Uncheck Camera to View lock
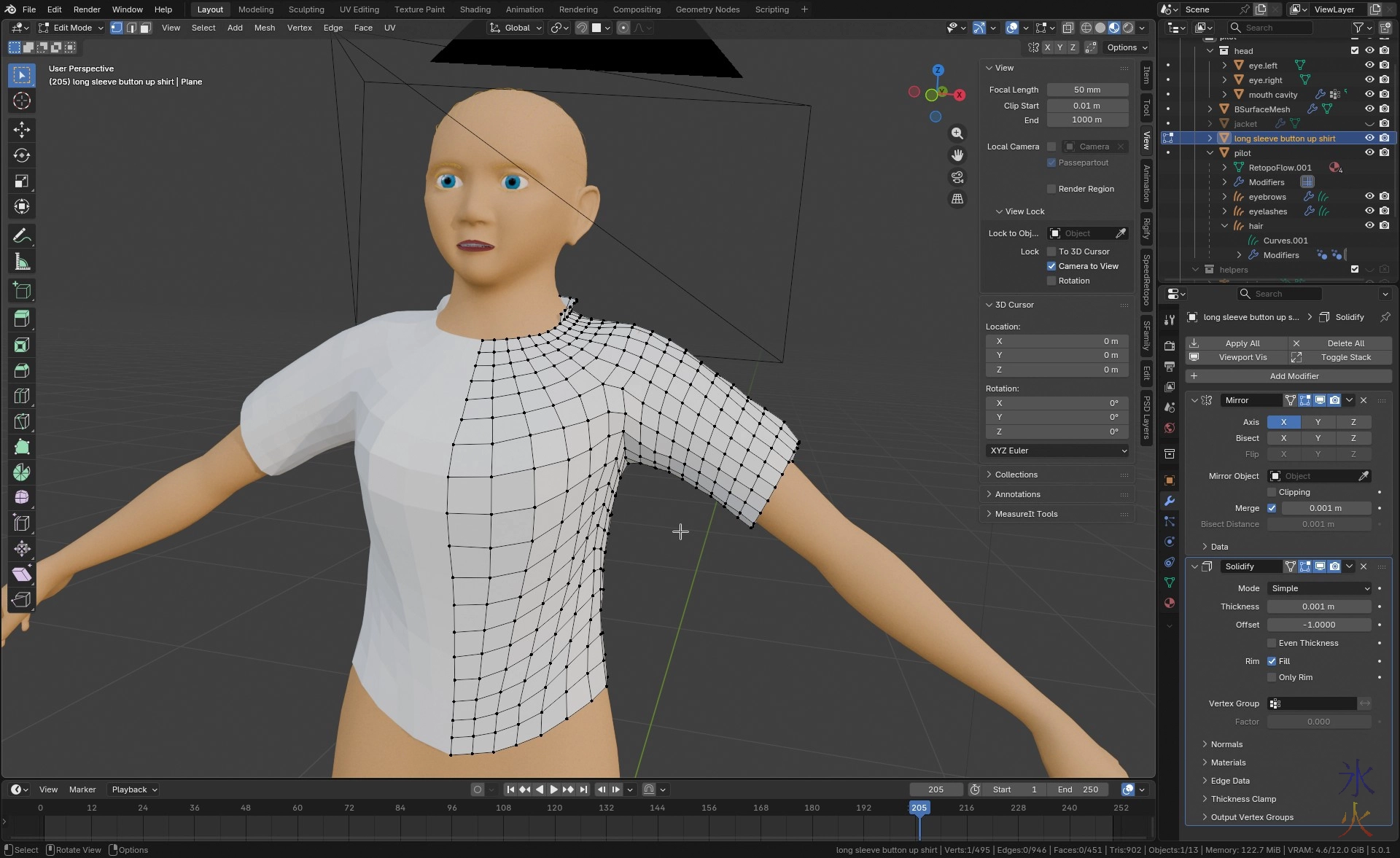The image size is (1400, 858). (1051, 266)
